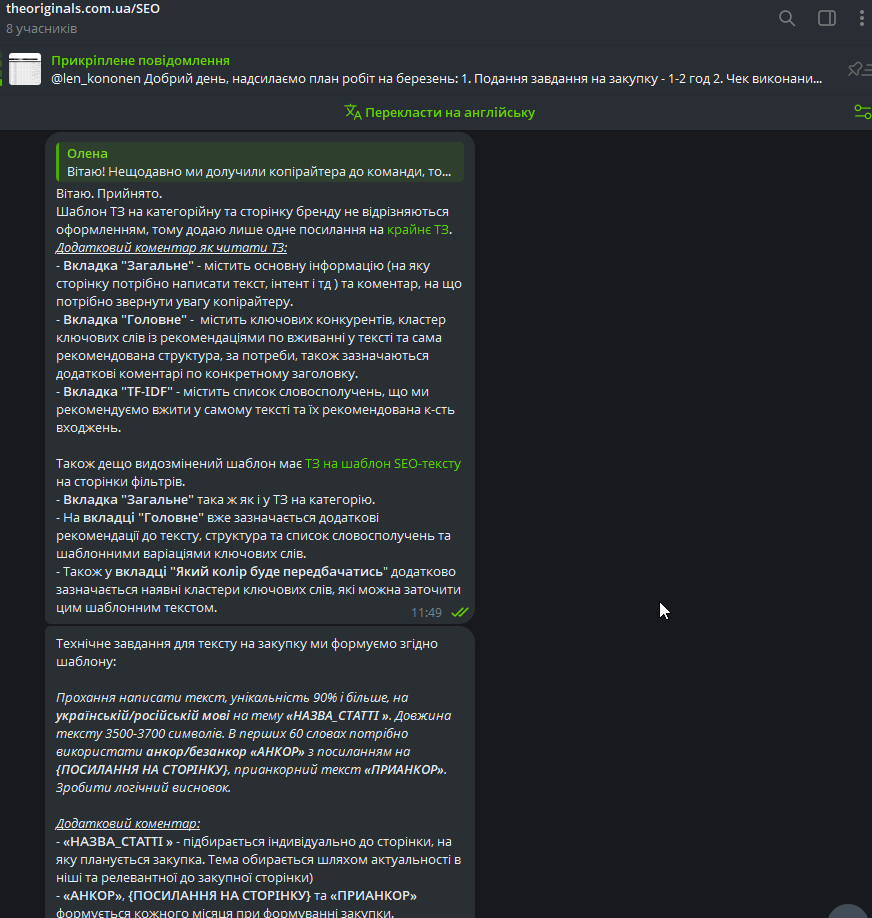Open search in the chat
The width and height of the screenshot is (872, 918).
[786, 19]
